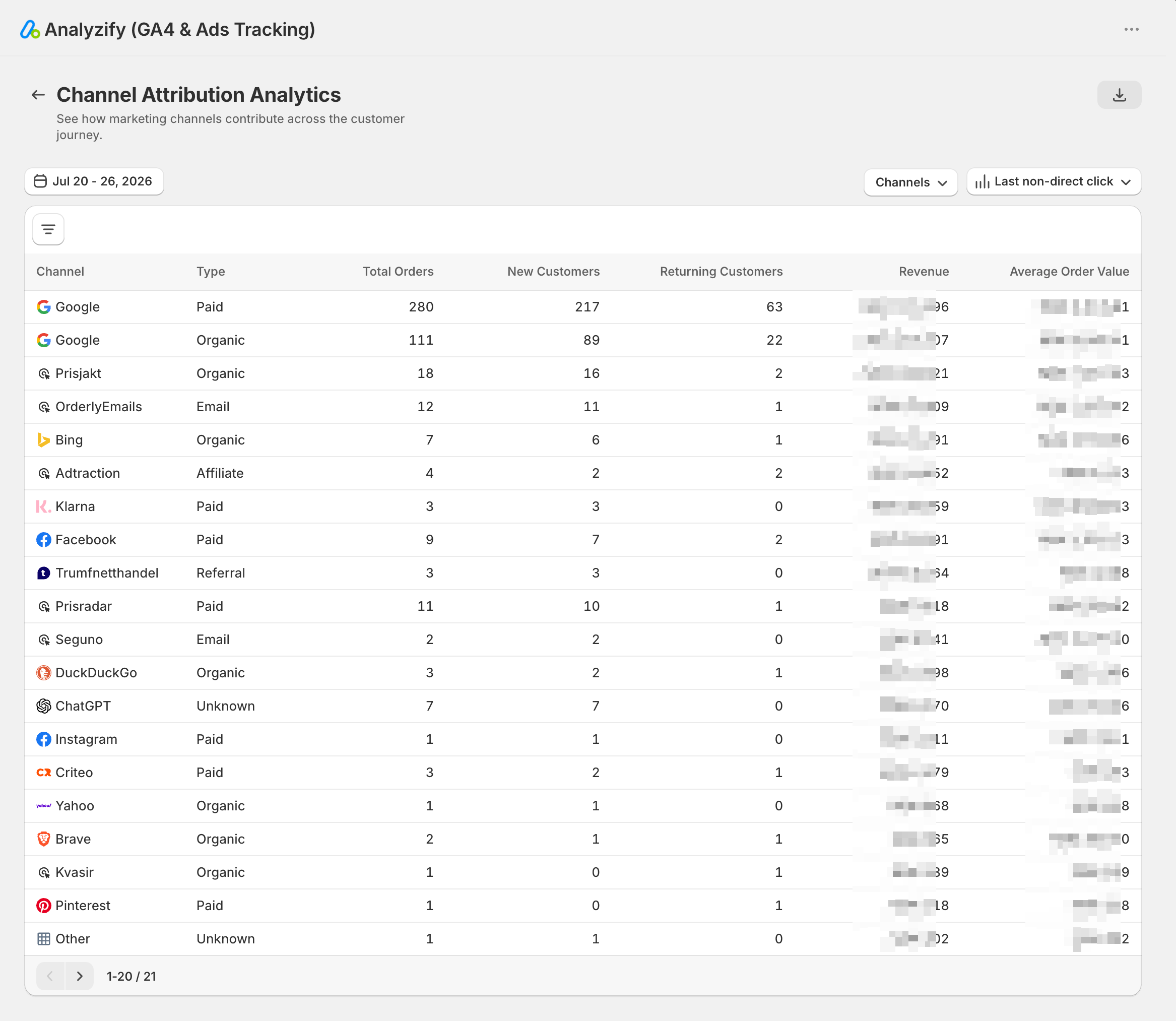Click the Returning Customers column header
The image size is (1176, 1021).
721,272
